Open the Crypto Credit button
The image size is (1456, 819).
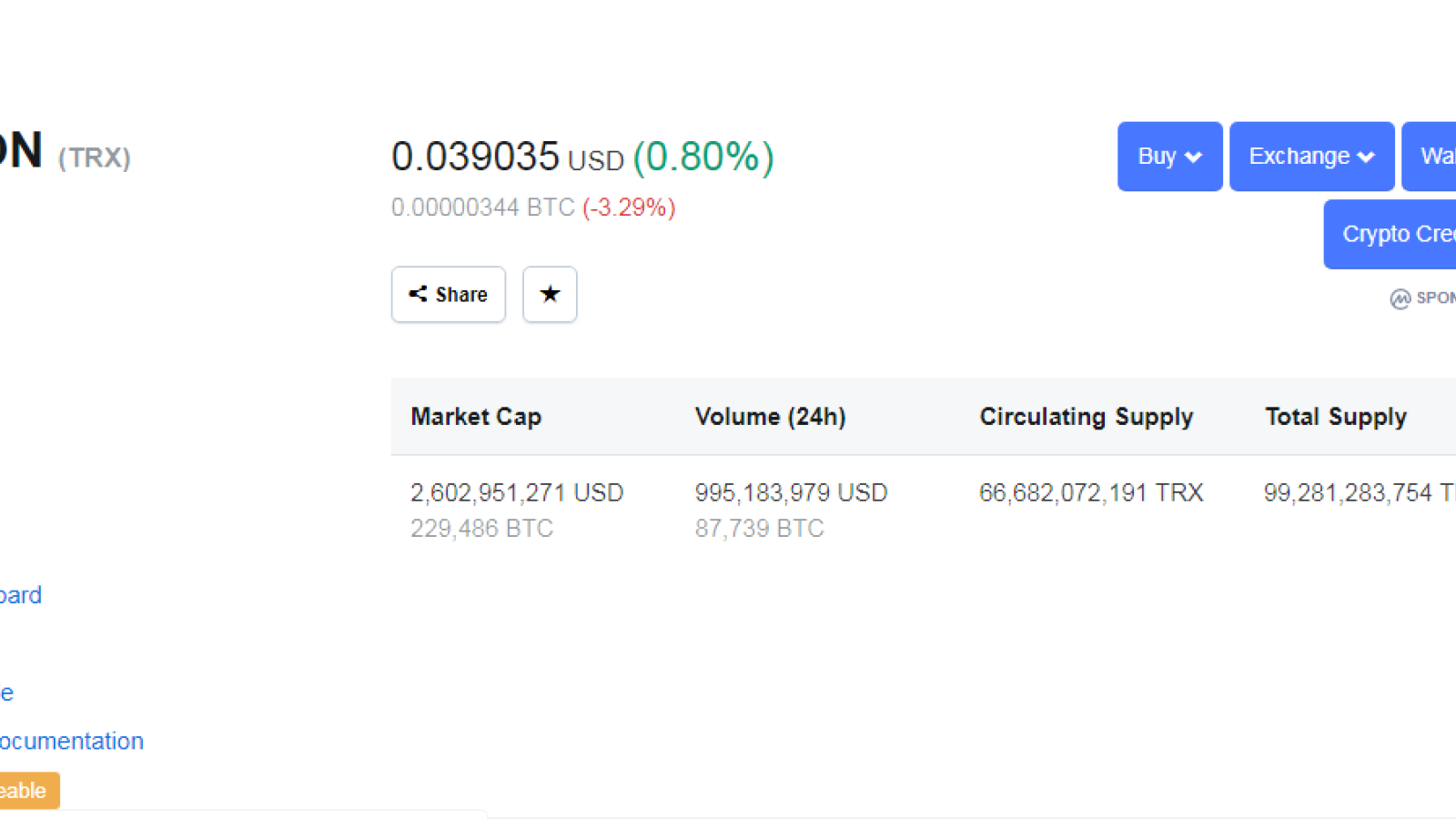1390,234
